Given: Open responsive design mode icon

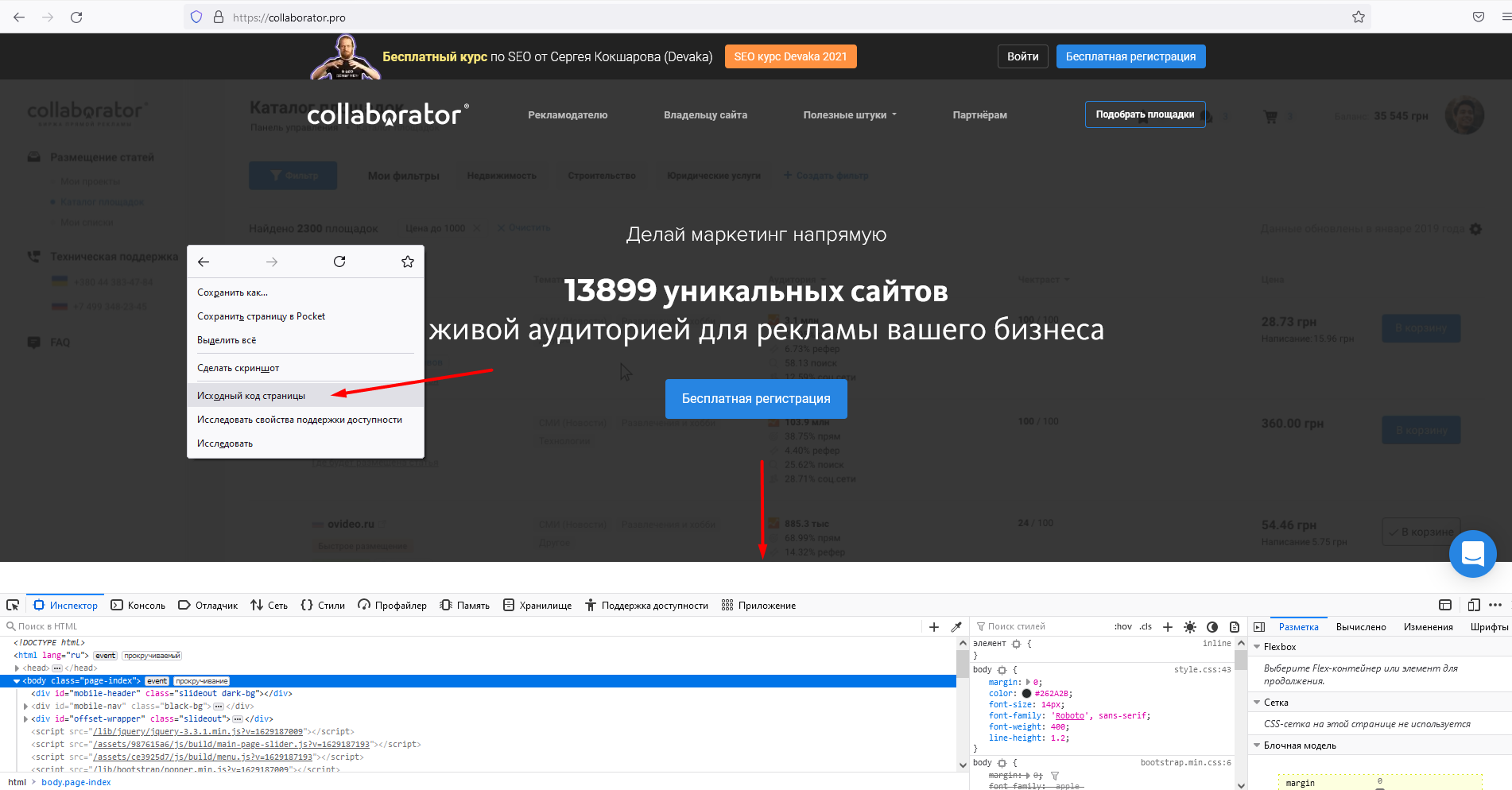Looking at the screenshot, I should coord(1473,605).
